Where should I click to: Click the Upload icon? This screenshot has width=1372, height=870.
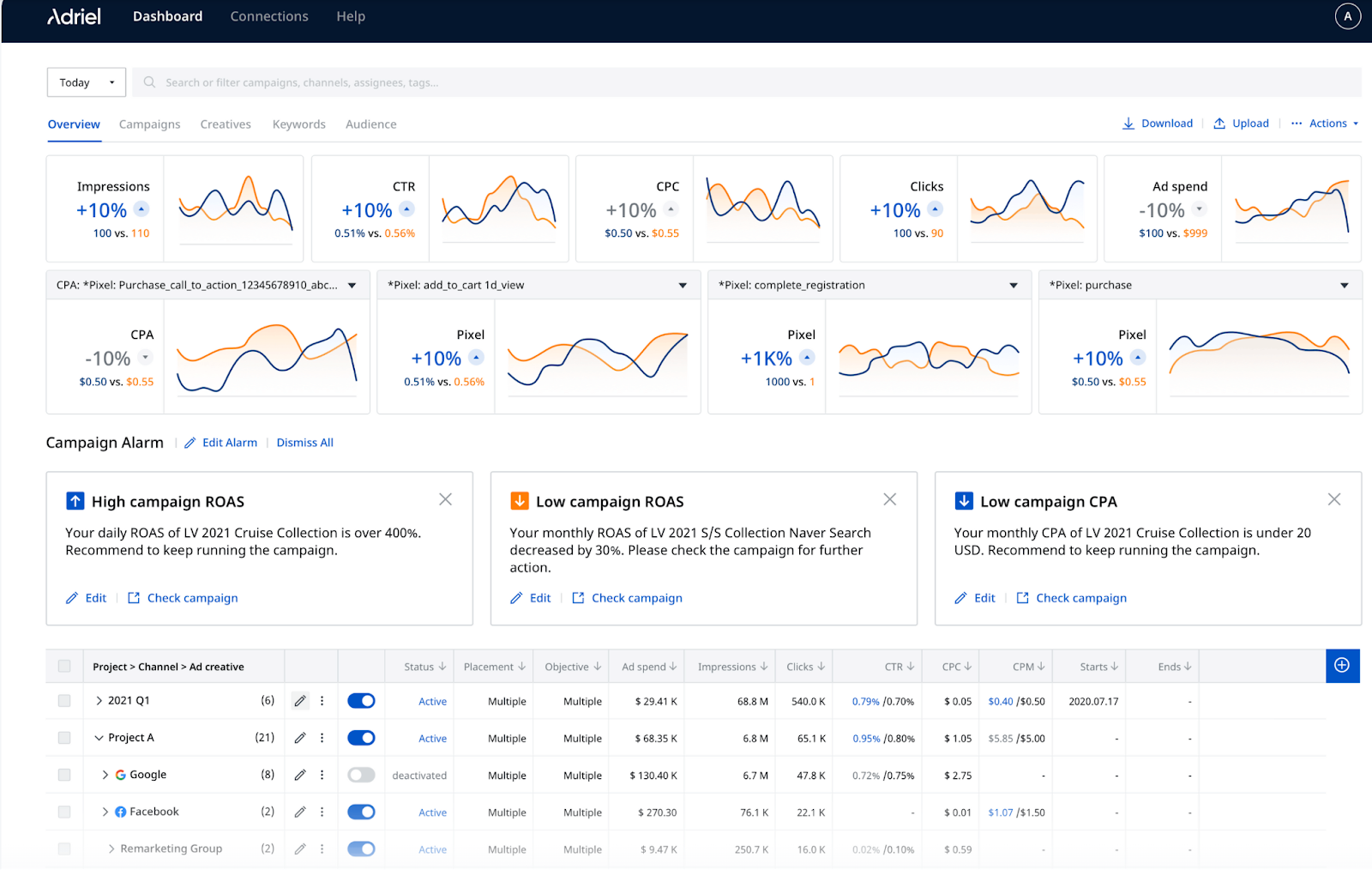1220,123
